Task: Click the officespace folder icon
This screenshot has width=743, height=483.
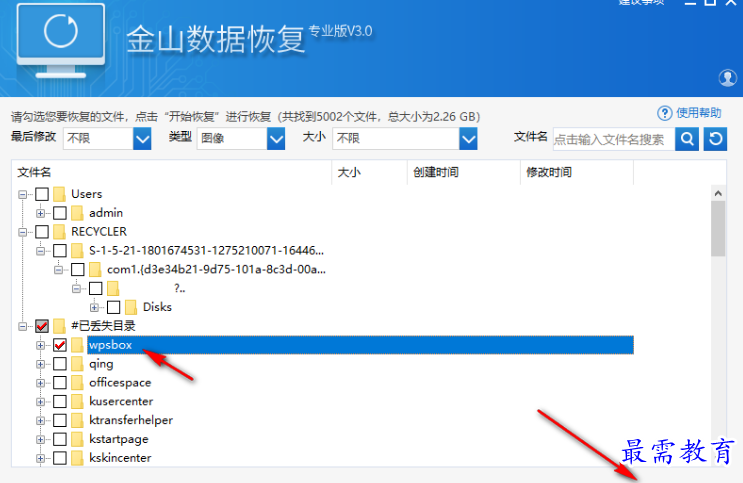Action: tap(77, 383)
